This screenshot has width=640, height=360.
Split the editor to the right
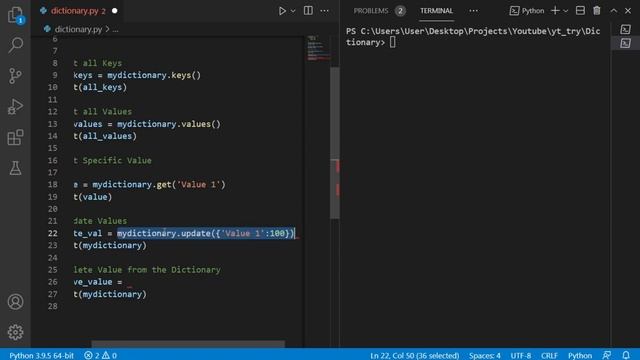[308, 11]
